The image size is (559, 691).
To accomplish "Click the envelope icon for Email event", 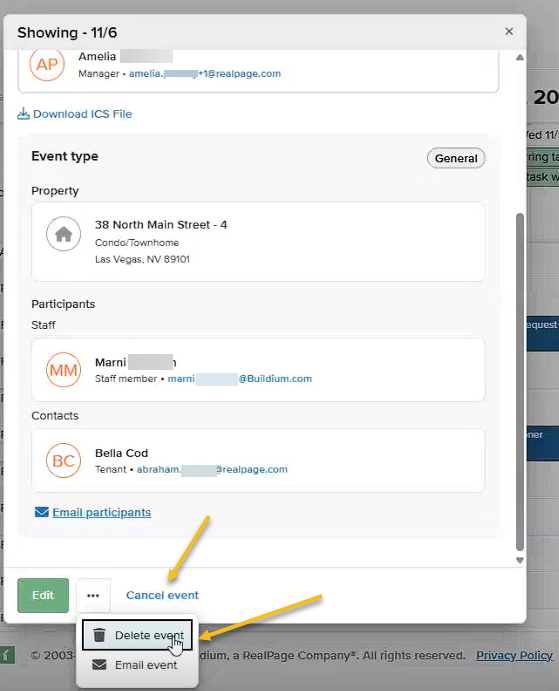I will pyautogui.click(x=100, y=665).
